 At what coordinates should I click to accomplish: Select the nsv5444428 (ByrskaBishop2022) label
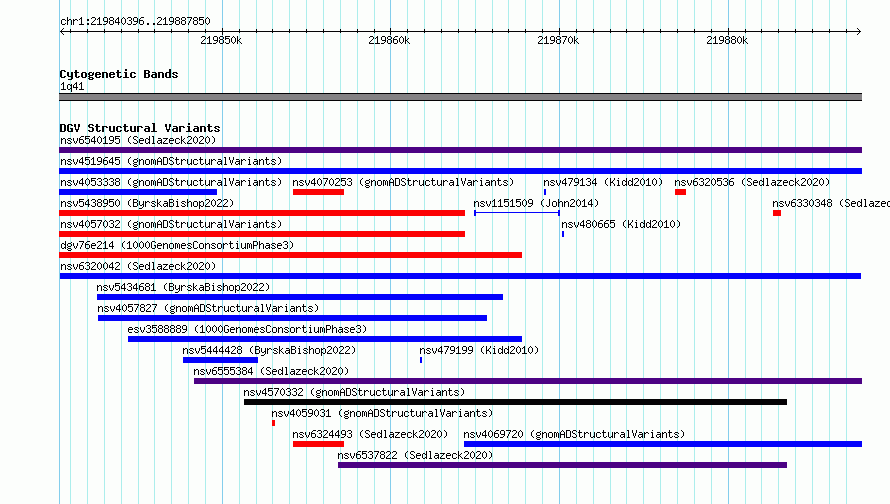click(x=269, y=350)
